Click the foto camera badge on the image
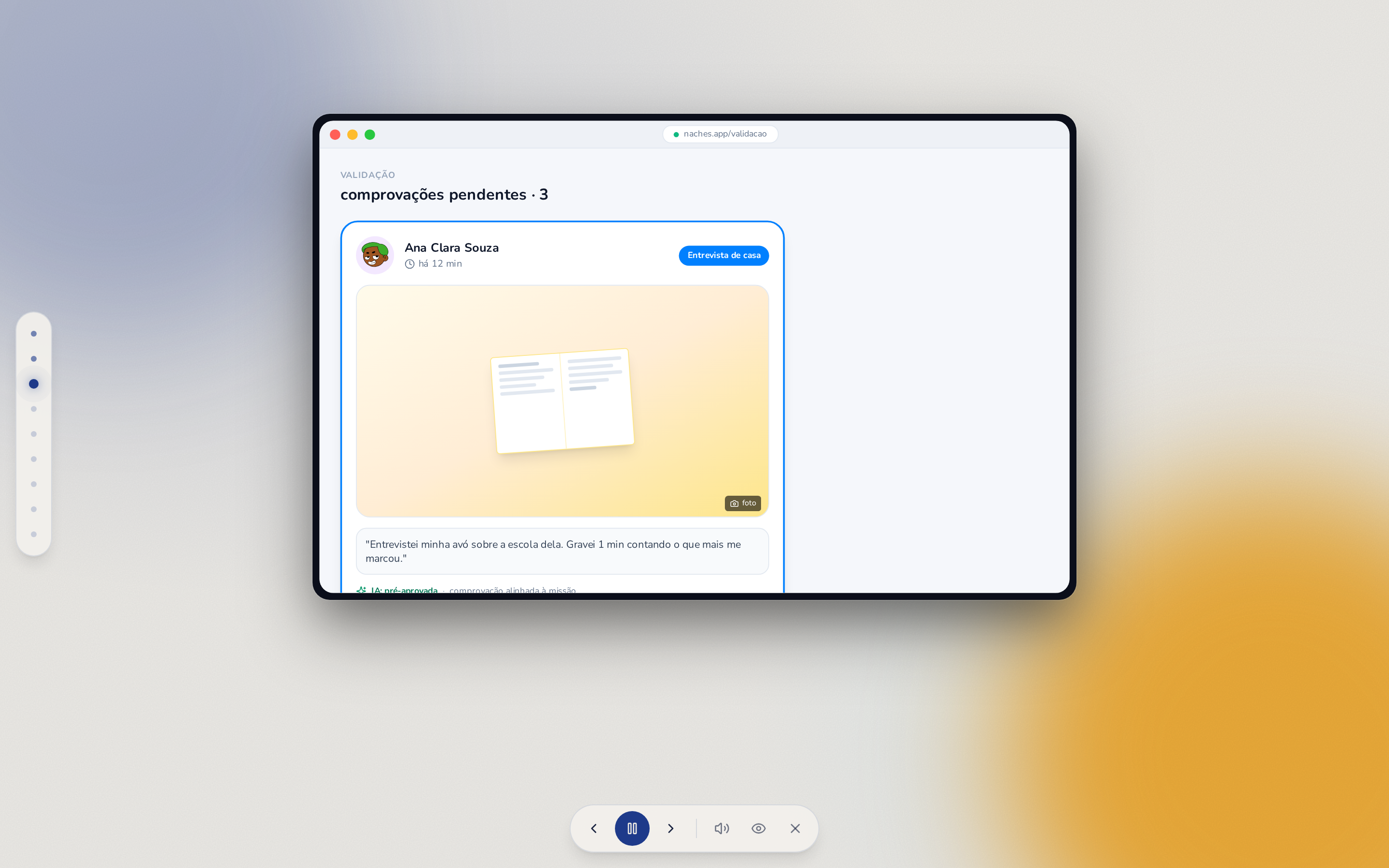This screenshot has width=1389, height=868. click(x=743, y=503)
